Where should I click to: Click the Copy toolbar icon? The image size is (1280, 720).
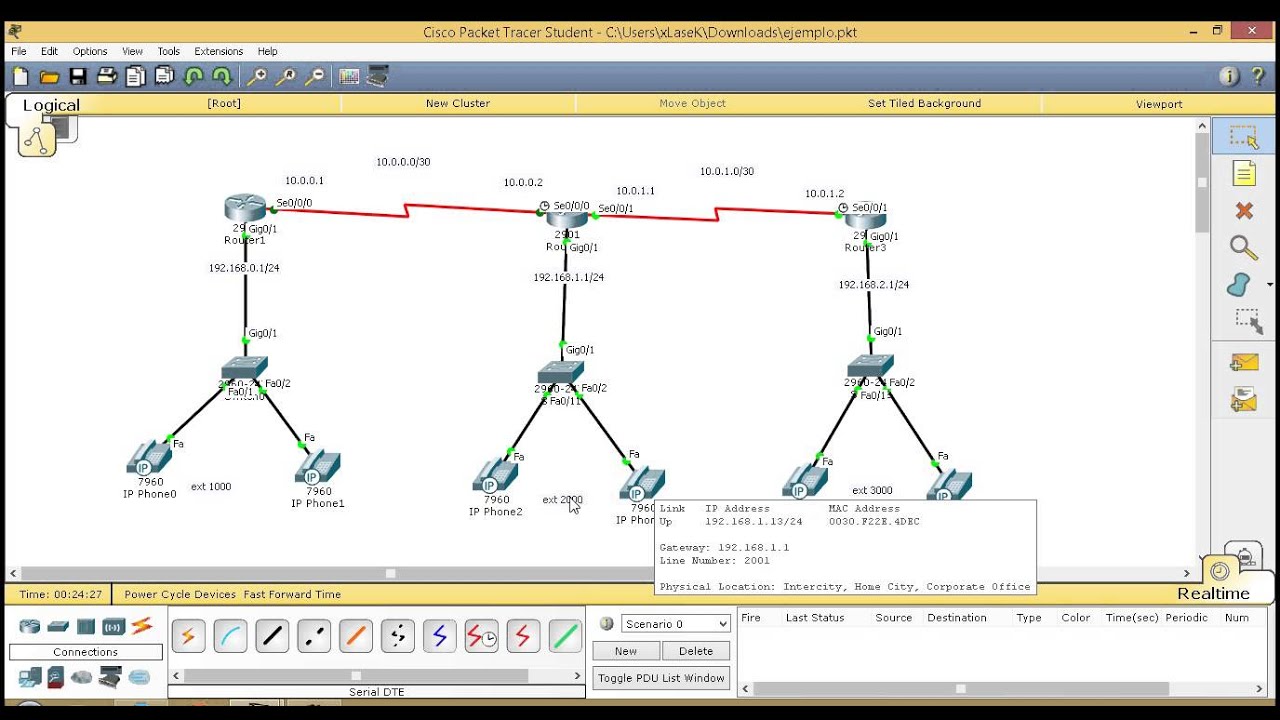coord(136,77)
